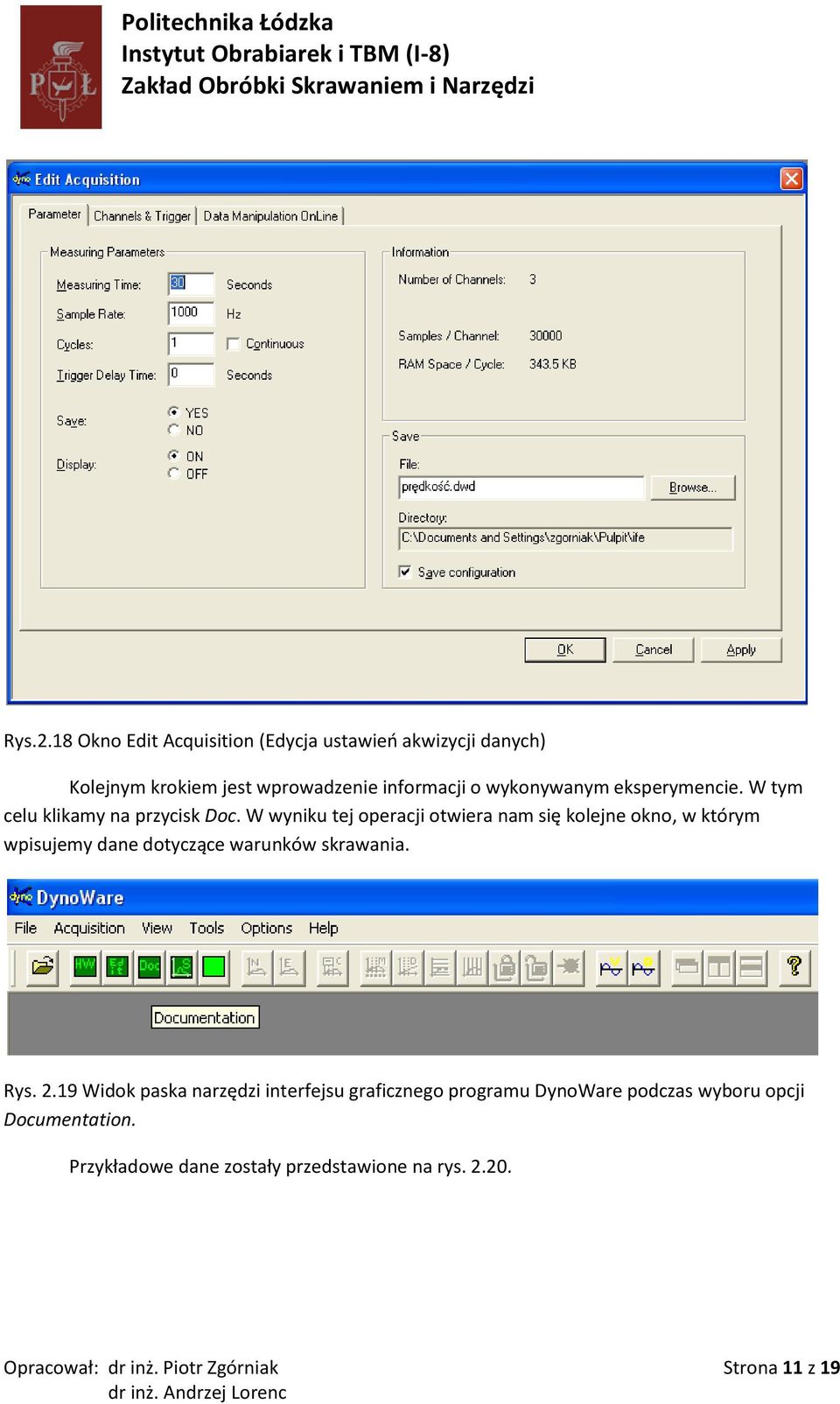Viewport: 840px width, 1404px height.
Task: Select Save NO radio button
Action: (x=173, y=430)
